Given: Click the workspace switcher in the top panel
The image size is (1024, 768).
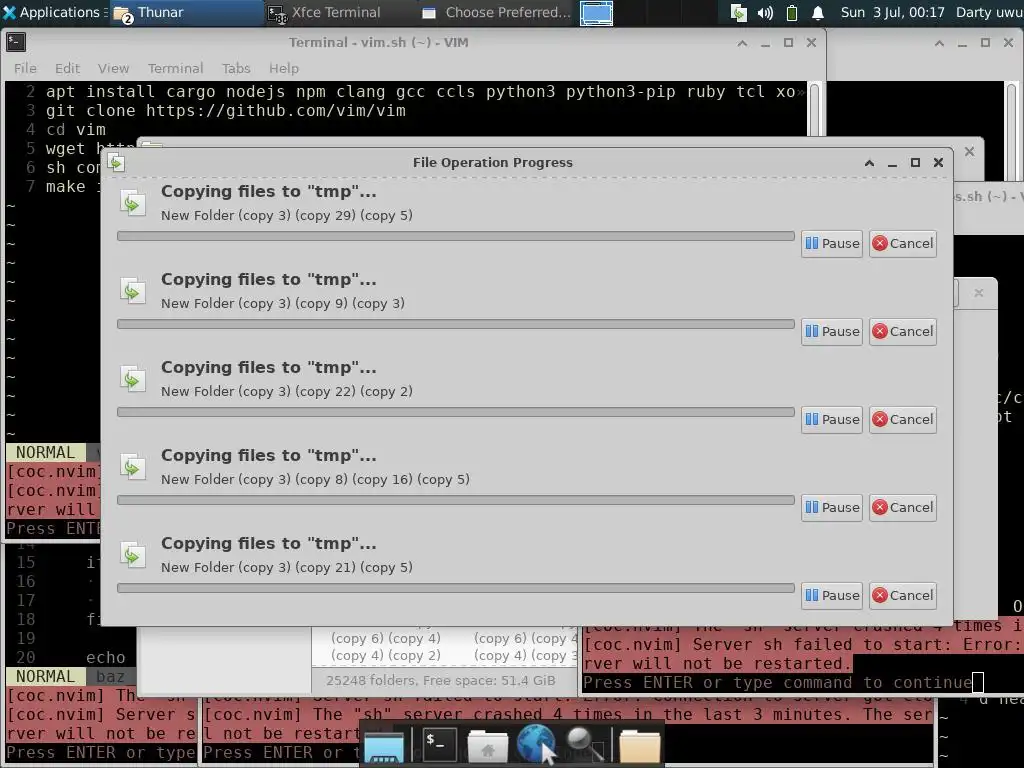Looking at the screenshot, I should [x=596, y=12].
